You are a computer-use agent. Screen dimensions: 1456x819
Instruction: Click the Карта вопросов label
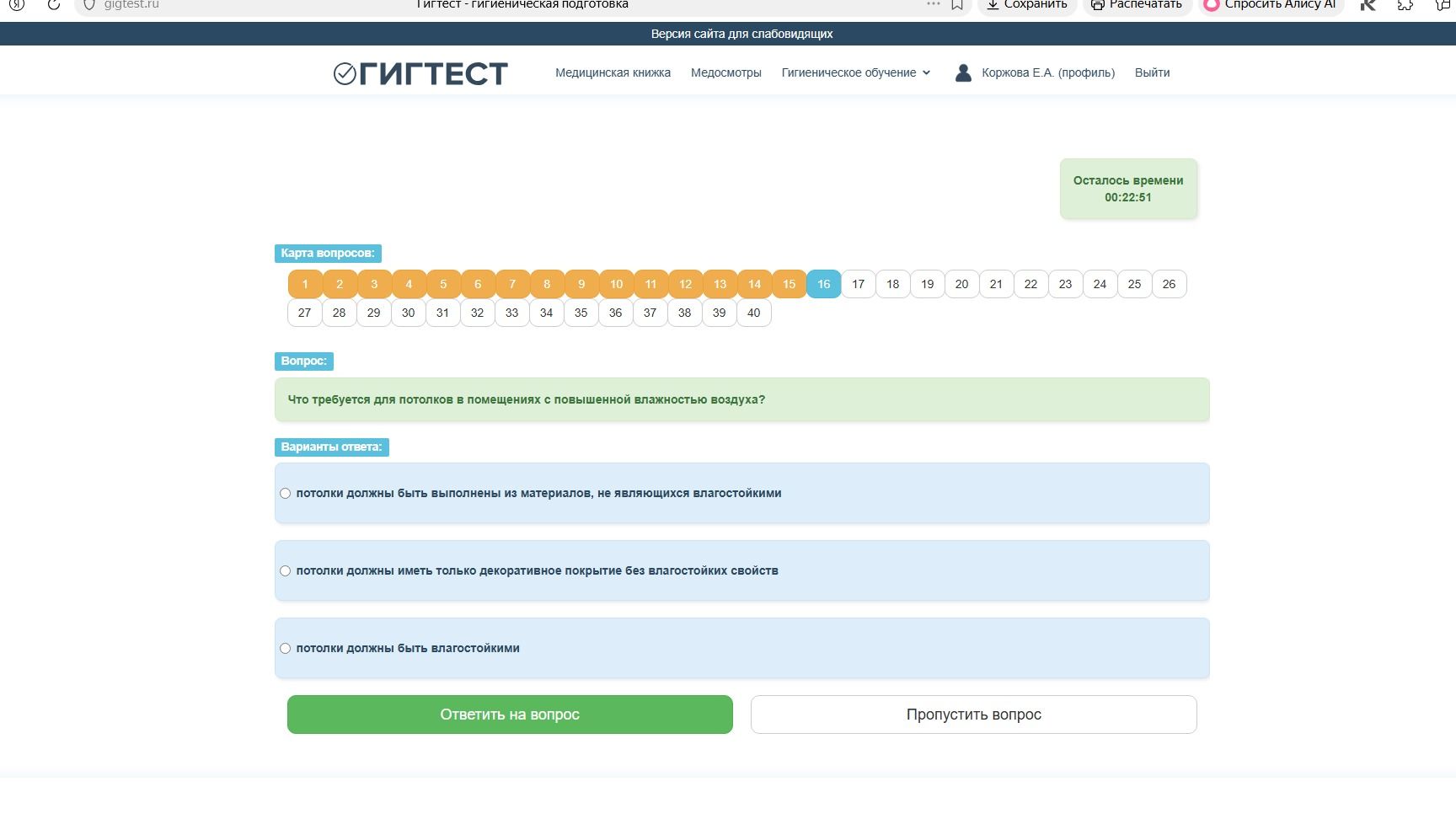click(x=328, y=253)
